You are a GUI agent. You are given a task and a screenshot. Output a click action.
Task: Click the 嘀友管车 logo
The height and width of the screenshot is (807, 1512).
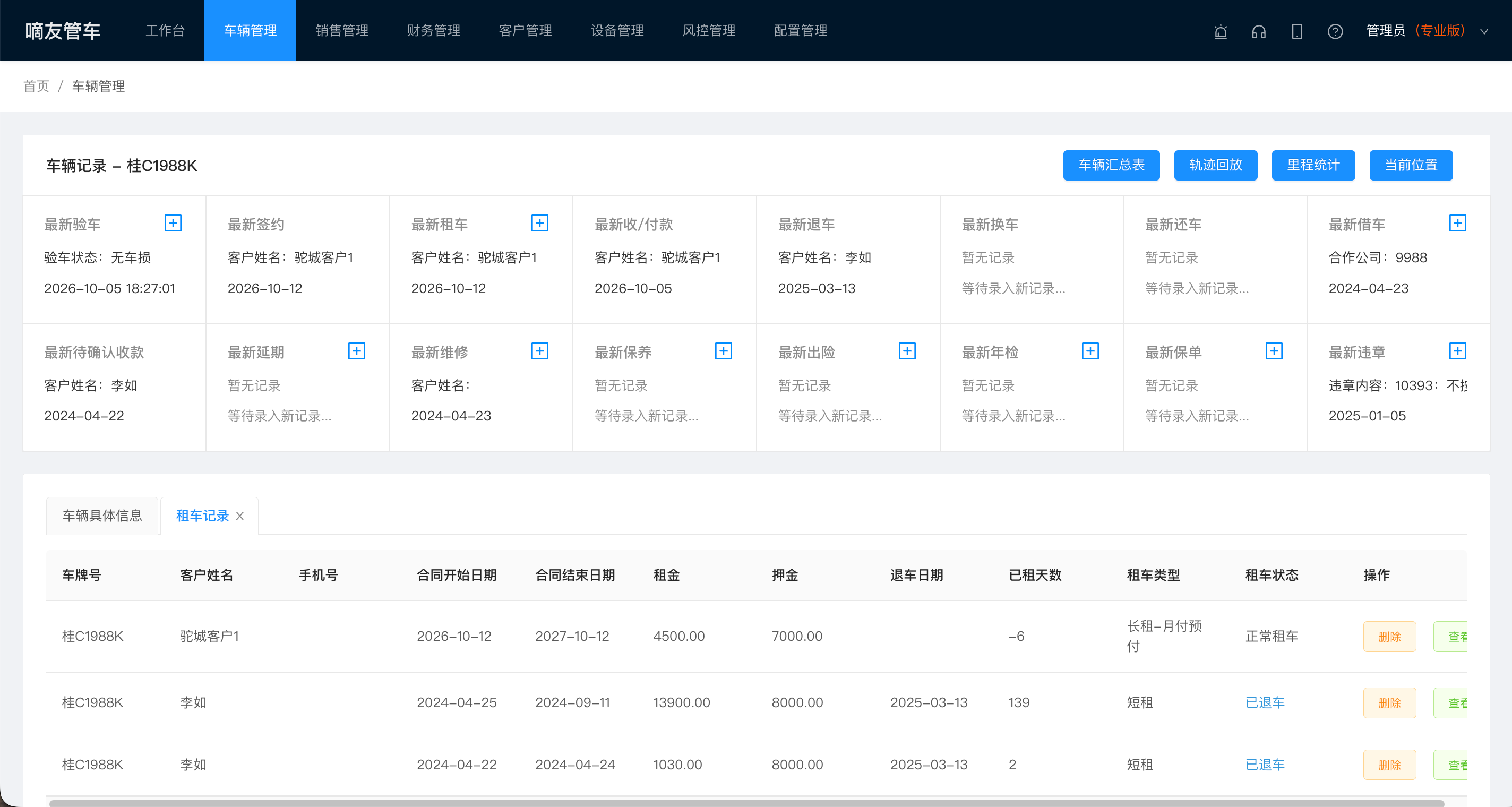point(63,30)
